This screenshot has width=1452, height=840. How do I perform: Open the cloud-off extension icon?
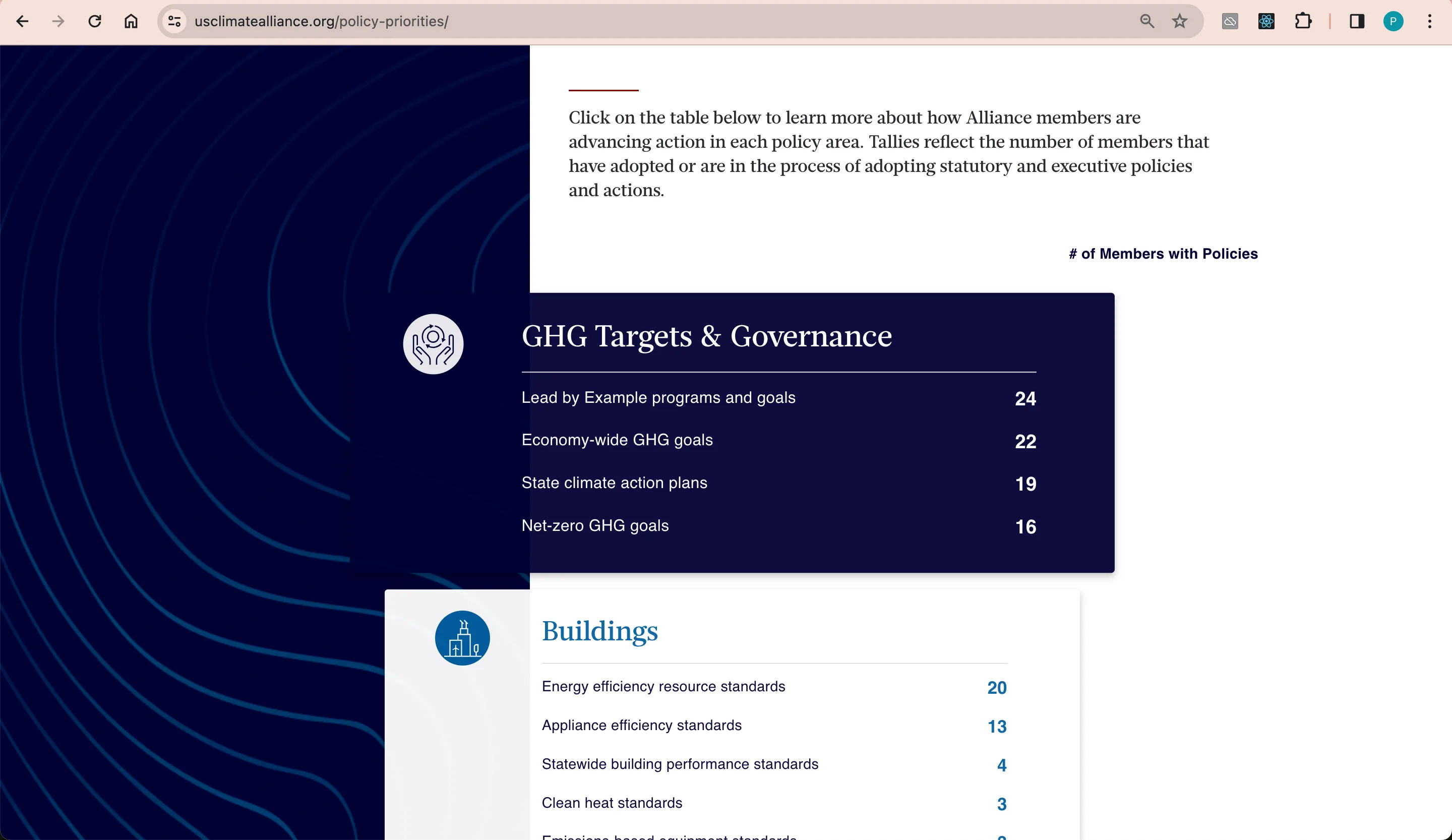click(1230, 21)
